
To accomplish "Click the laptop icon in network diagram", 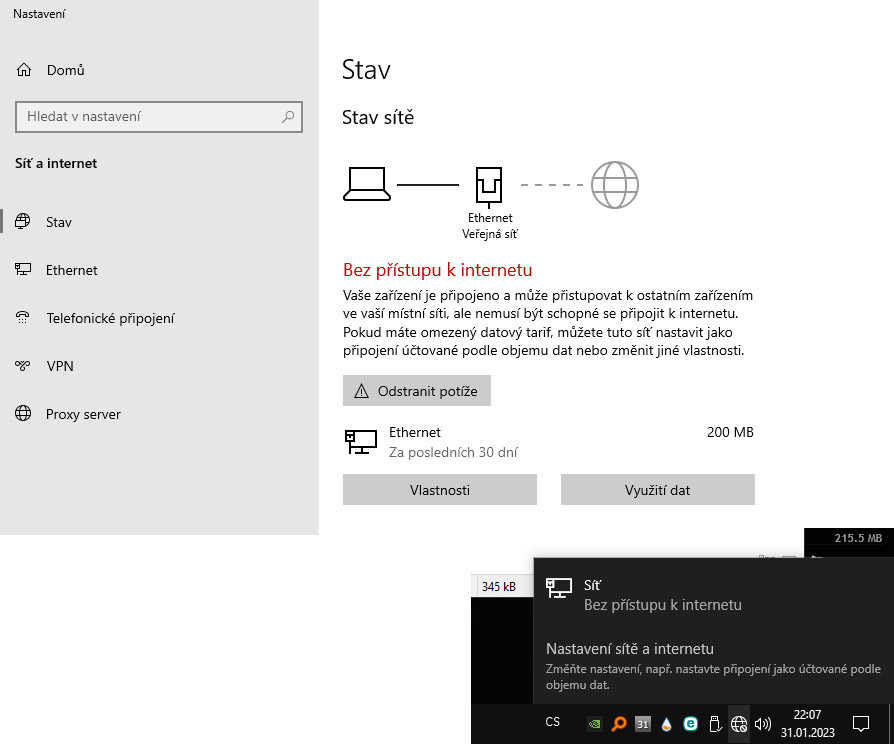I will click(367, 184).
